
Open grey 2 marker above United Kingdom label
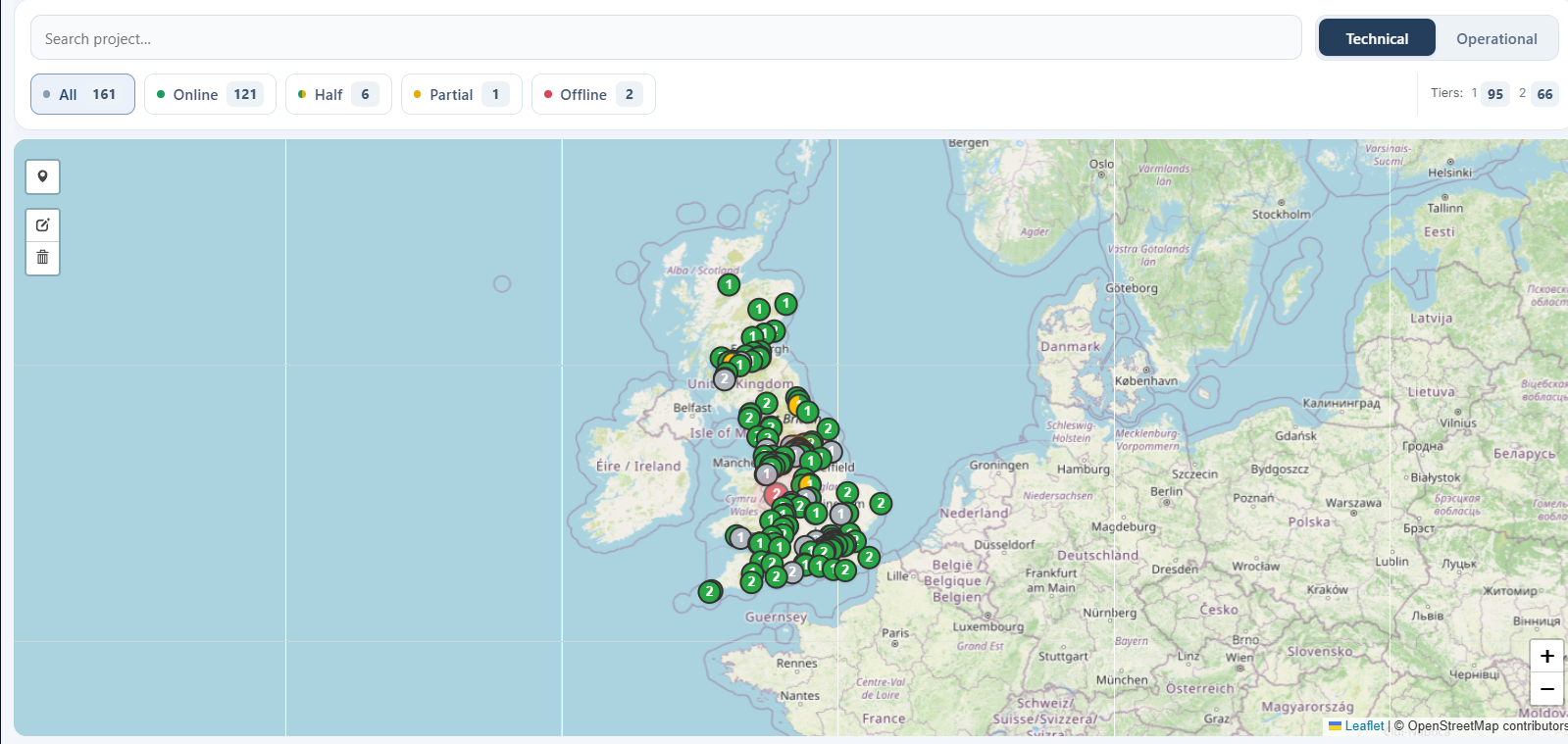724,378
